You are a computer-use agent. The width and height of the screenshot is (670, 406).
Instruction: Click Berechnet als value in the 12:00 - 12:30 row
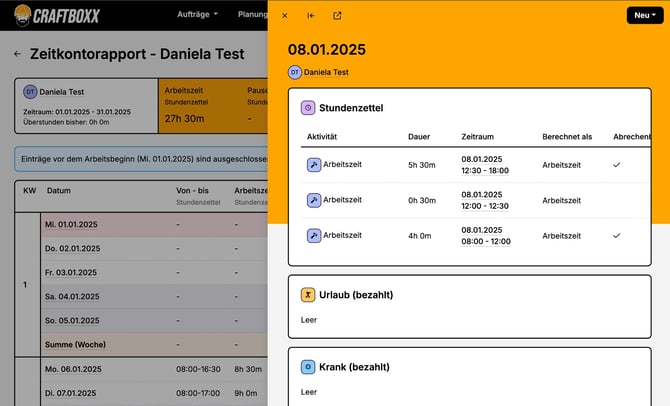(561, 200)
